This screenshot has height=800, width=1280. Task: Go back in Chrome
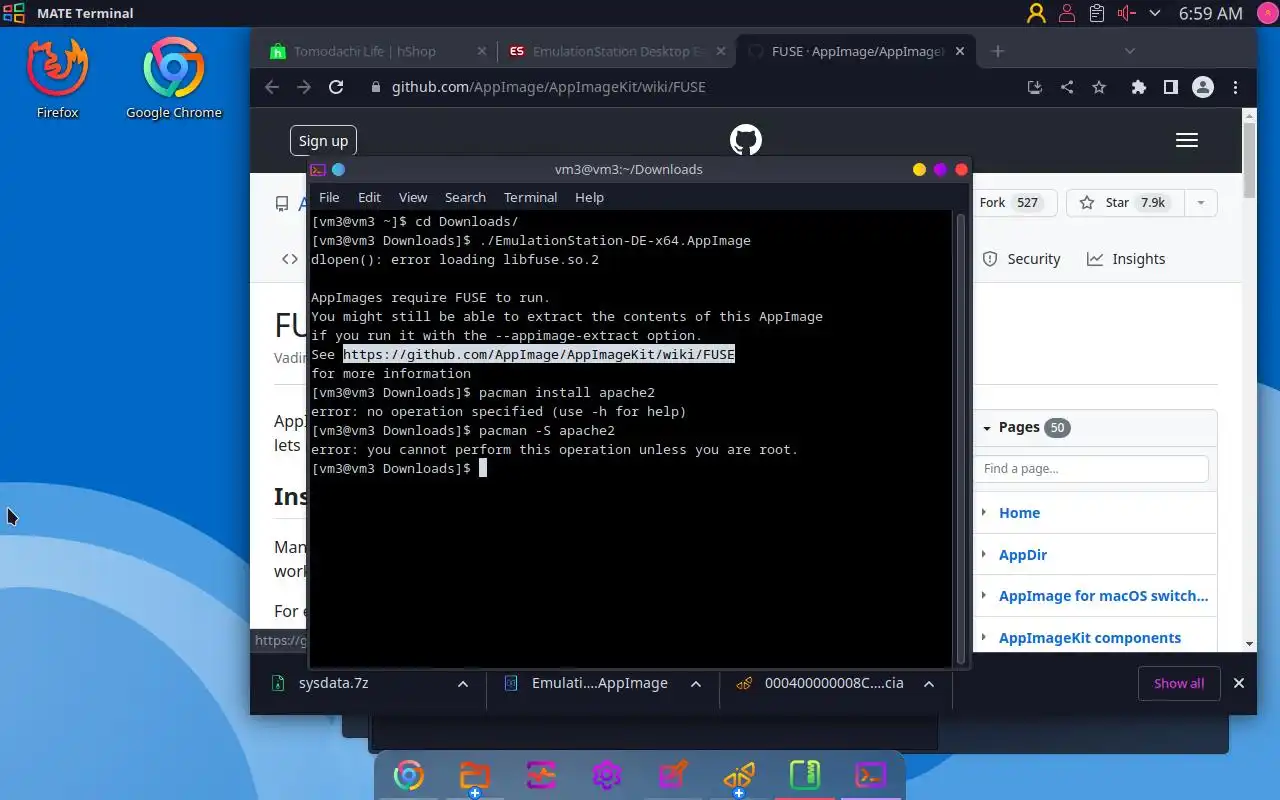(272, 87)
